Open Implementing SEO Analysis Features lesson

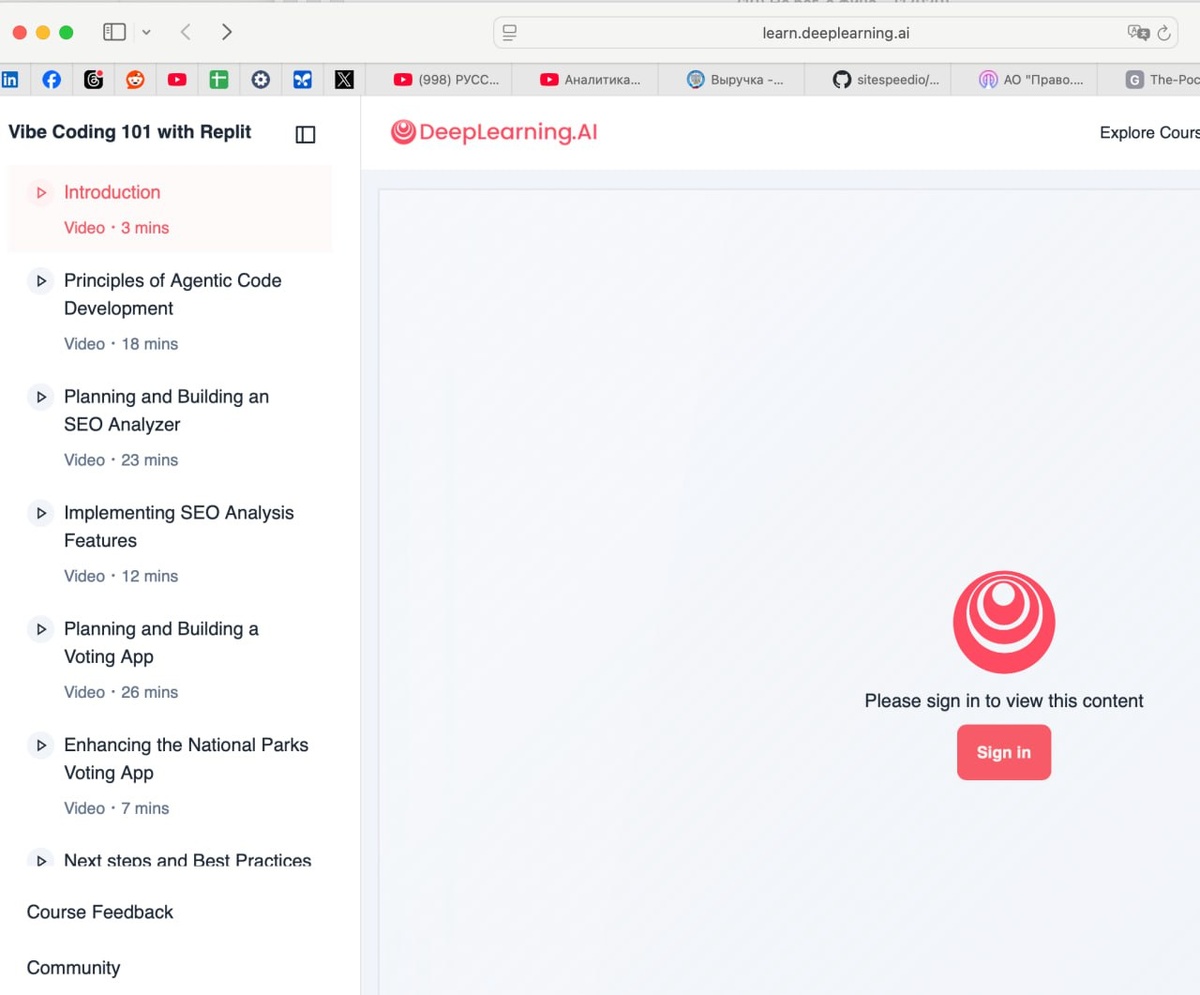point(179,526)
